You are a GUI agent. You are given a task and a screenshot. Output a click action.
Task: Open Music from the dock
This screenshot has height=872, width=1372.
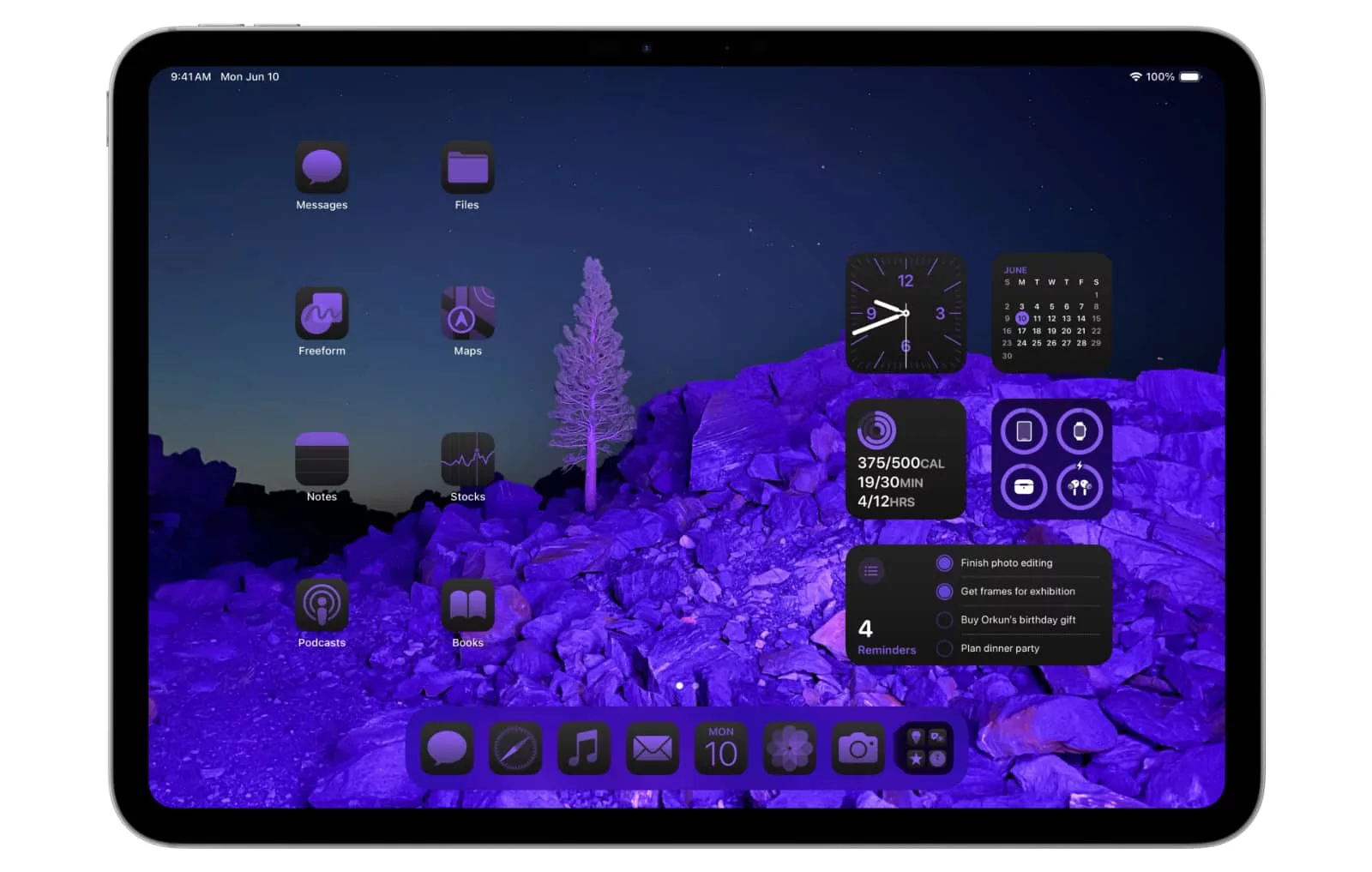(584, 749)
